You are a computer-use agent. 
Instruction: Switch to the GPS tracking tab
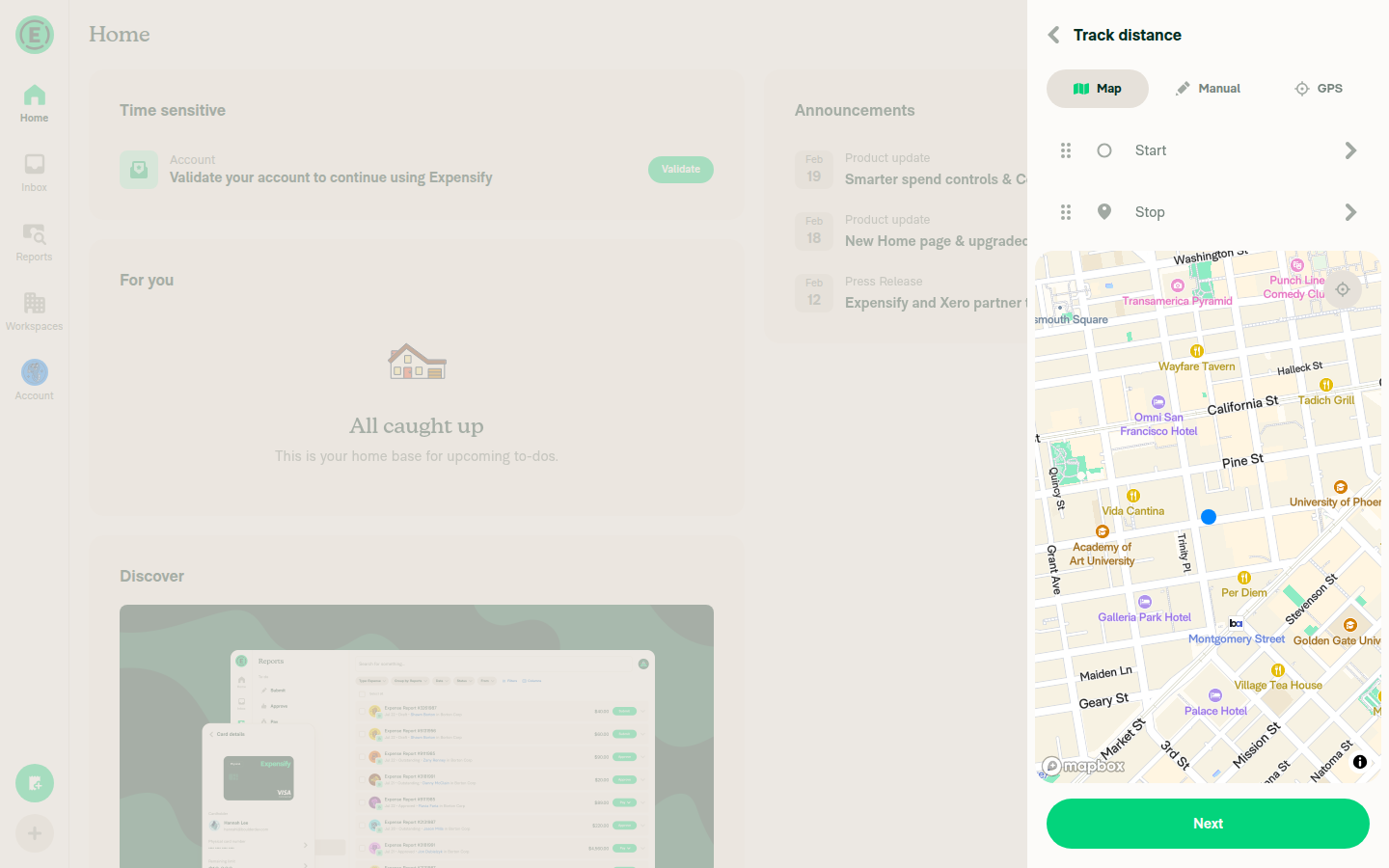(x=1318, y=88)
